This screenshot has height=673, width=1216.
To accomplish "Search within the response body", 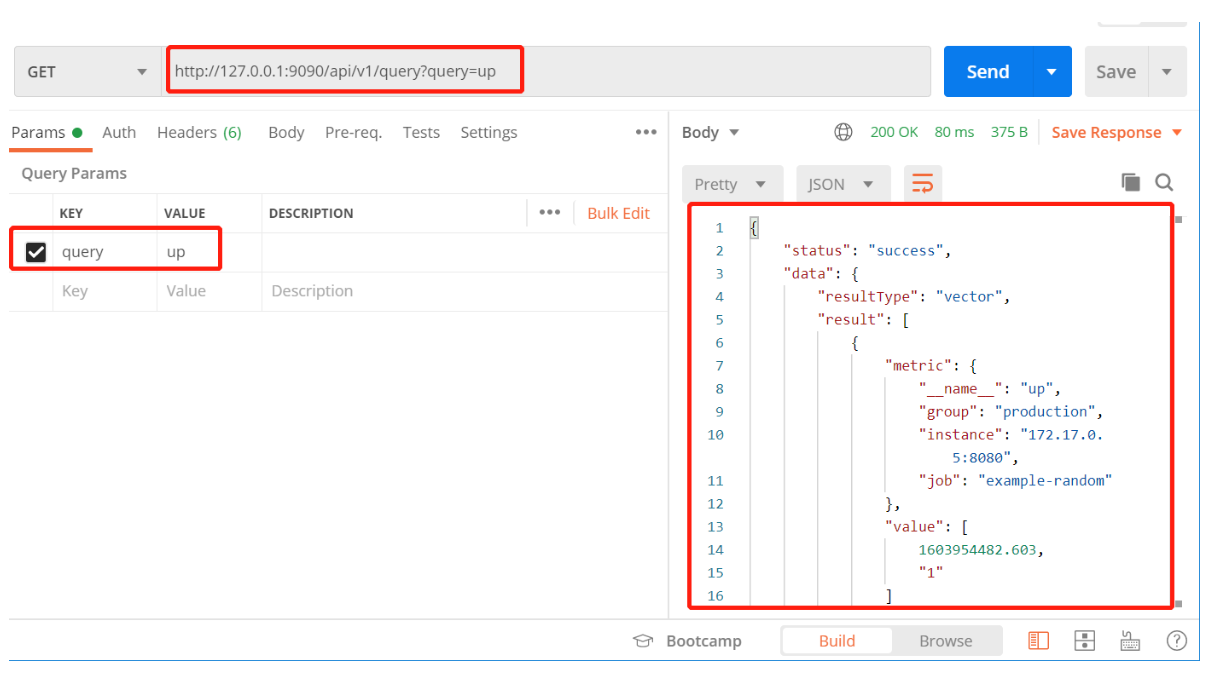I will 1164,182.
